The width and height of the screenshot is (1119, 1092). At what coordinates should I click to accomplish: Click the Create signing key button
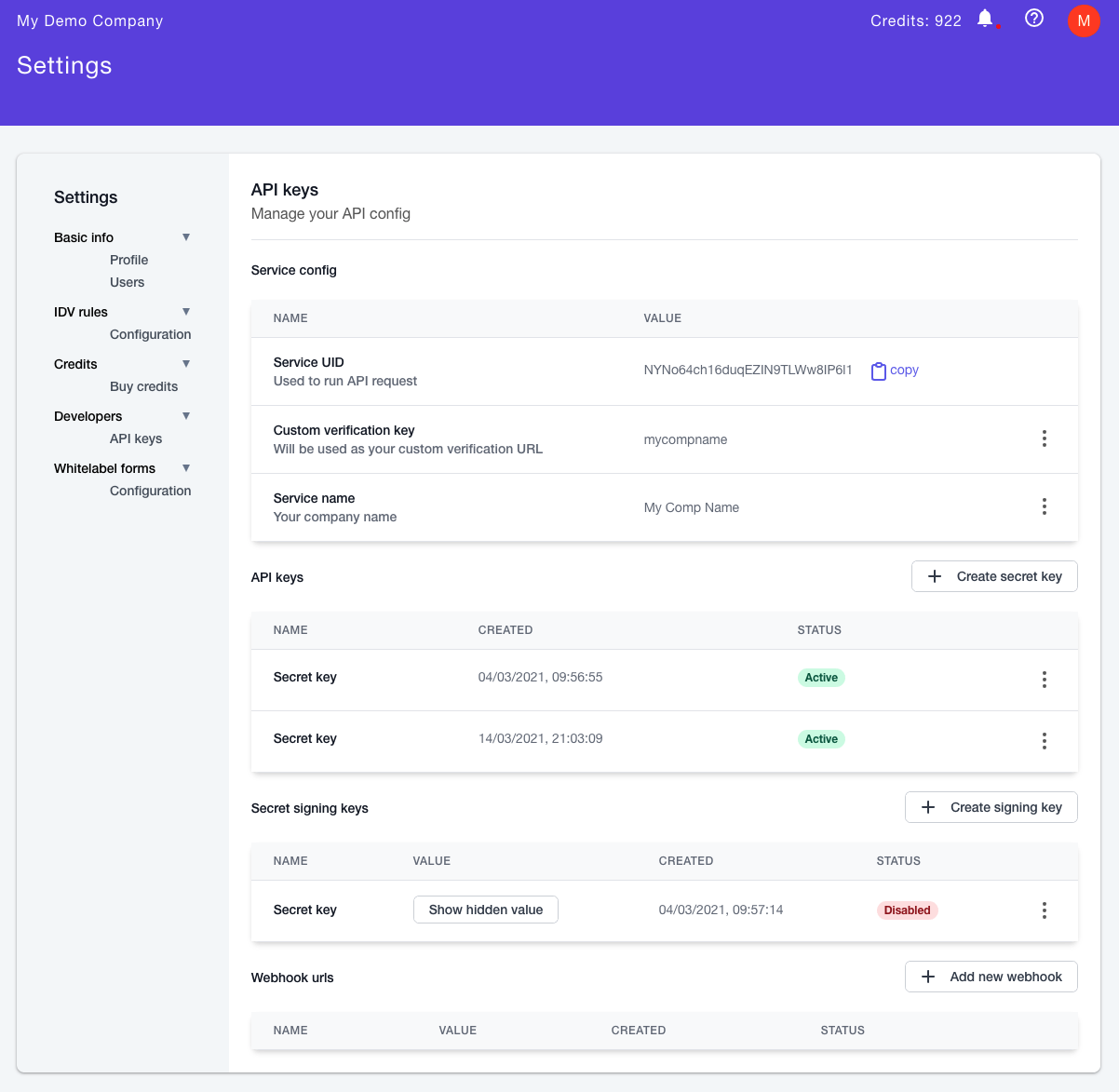click(x=991, y=806)
